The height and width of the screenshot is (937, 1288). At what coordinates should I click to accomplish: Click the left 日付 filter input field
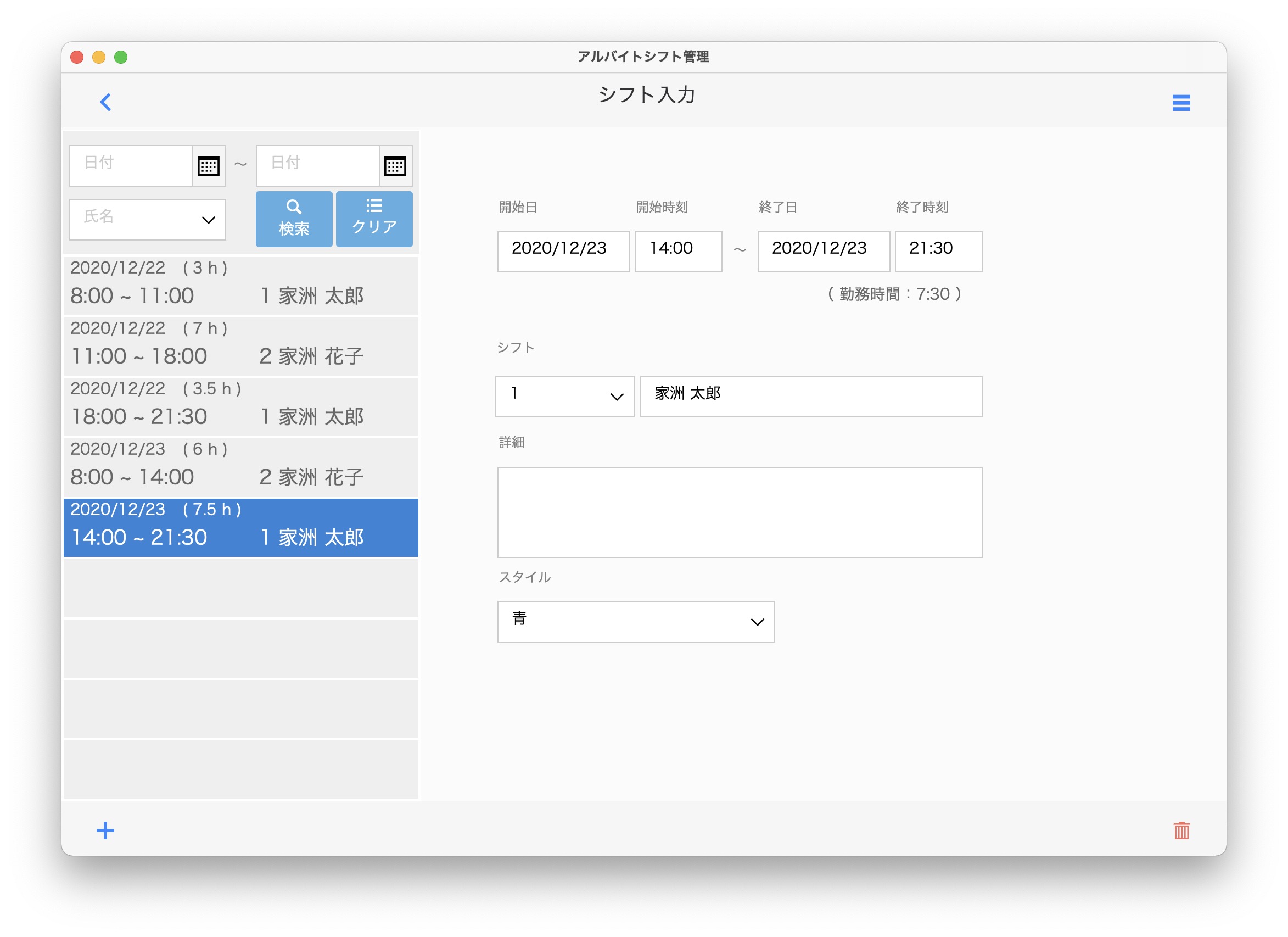click(131, 165)
